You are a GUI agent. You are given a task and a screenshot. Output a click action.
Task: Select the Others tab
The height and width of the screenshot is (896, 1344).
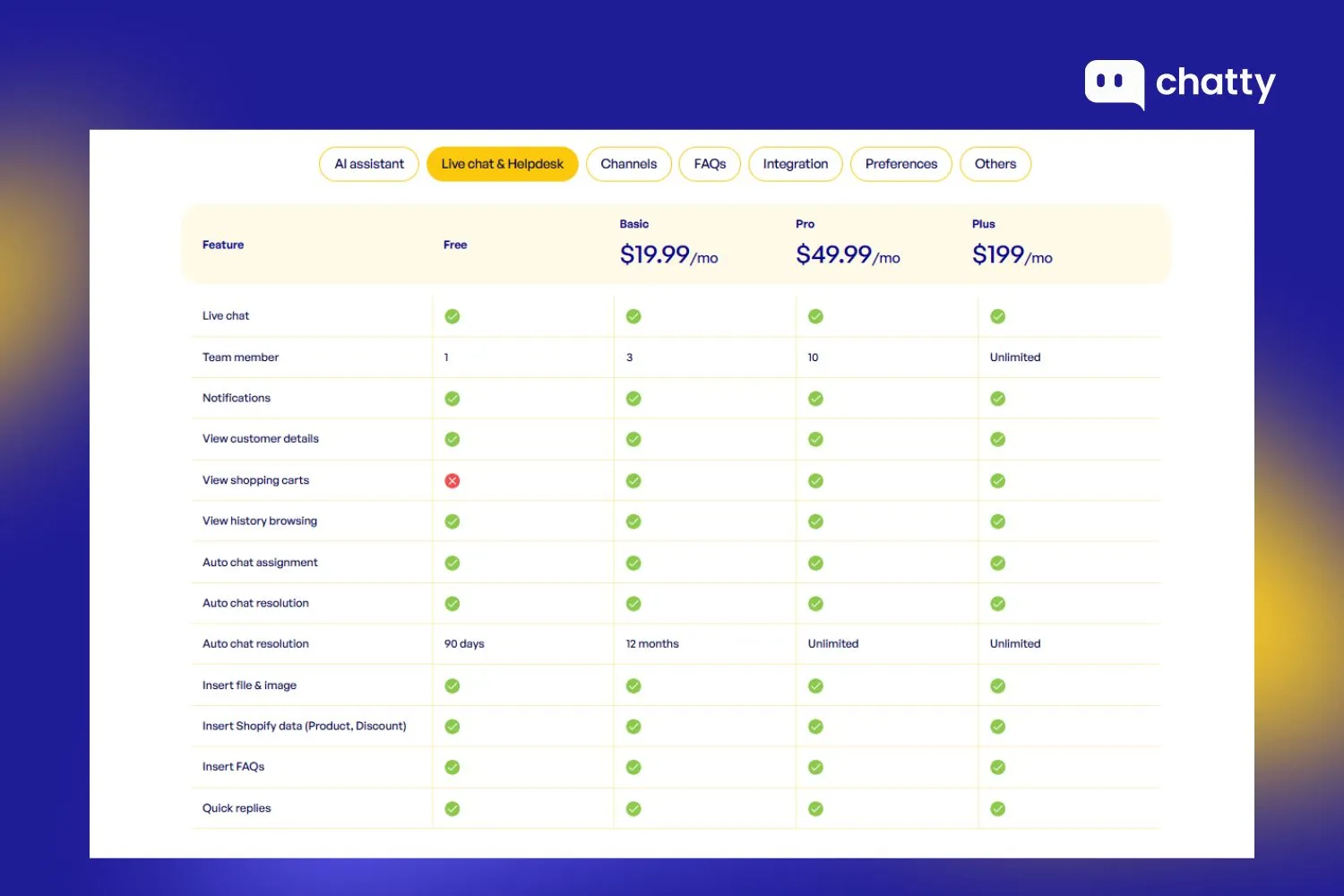[x=995, y=164]
